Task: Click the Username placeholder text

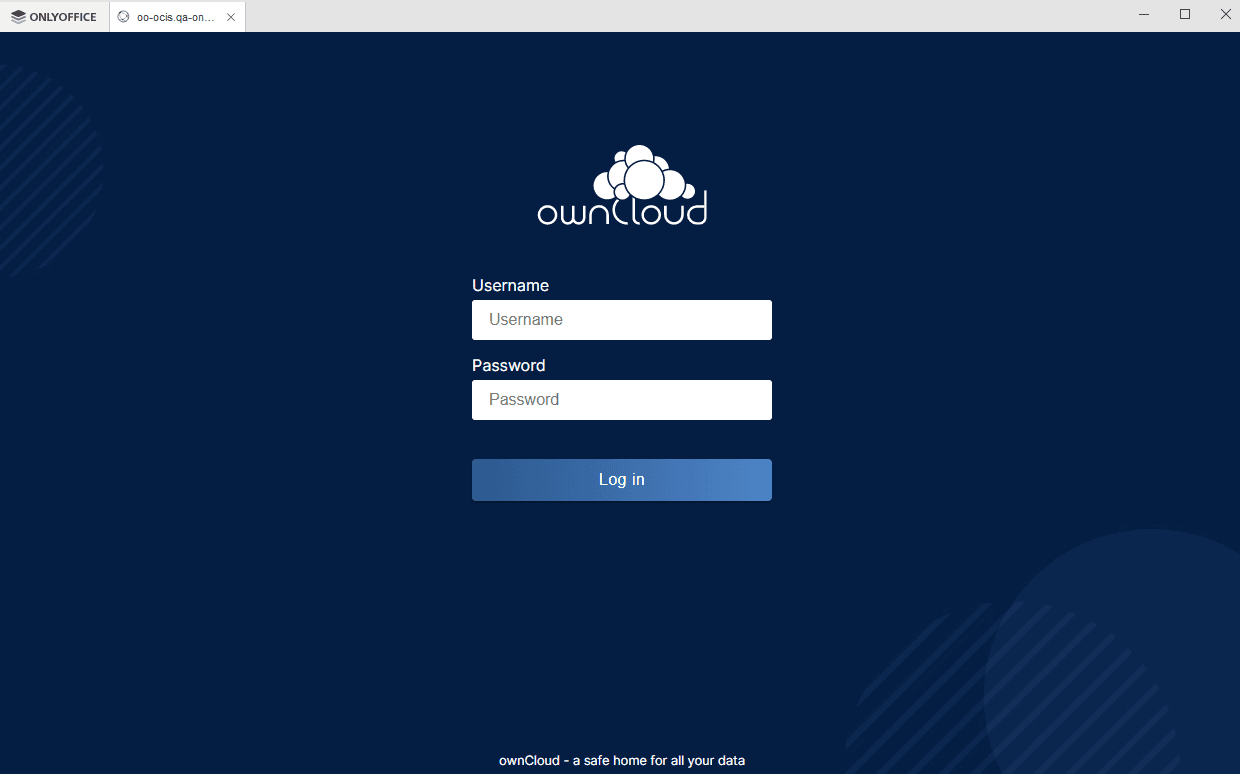Action: (x=525, y=319)
